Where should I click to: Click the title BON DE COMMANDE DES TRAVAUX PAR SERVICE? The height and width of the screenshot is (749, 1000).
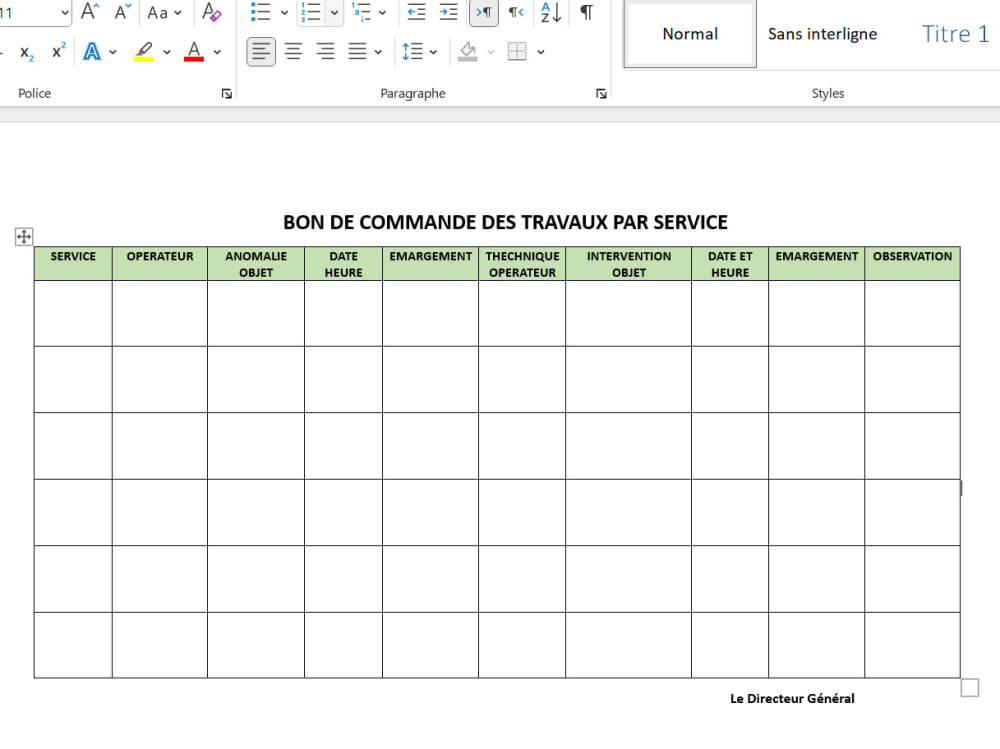pyautogui.click(x=505, y=222)
